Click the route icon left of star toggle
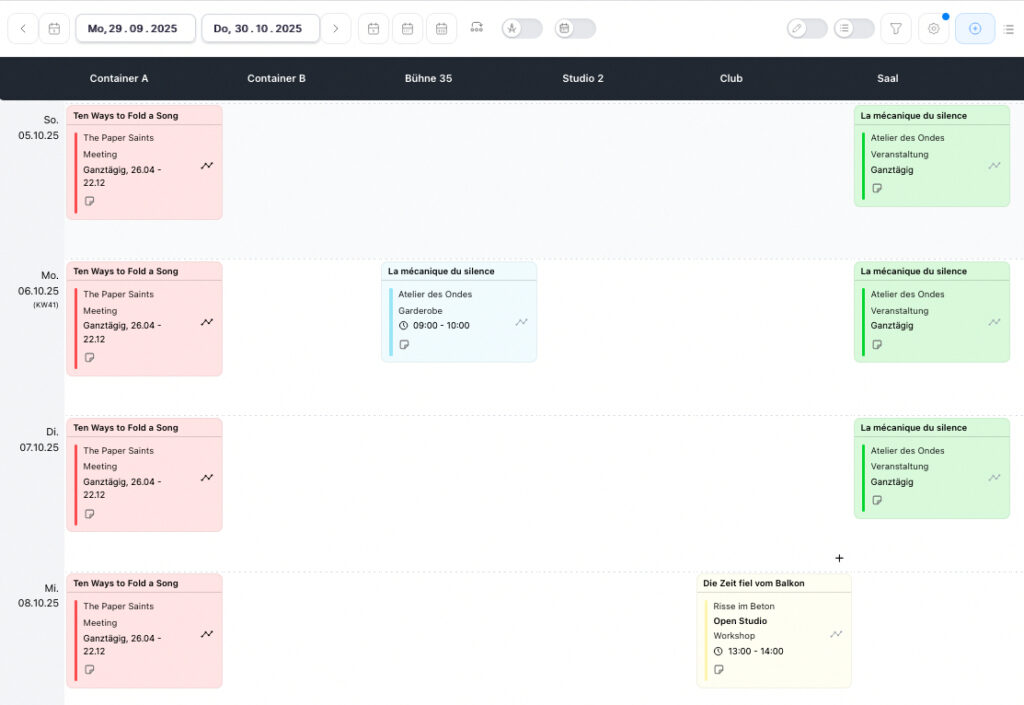Image resolution: width=1024 pixels, height=705 pixels. tap(476, 28)
